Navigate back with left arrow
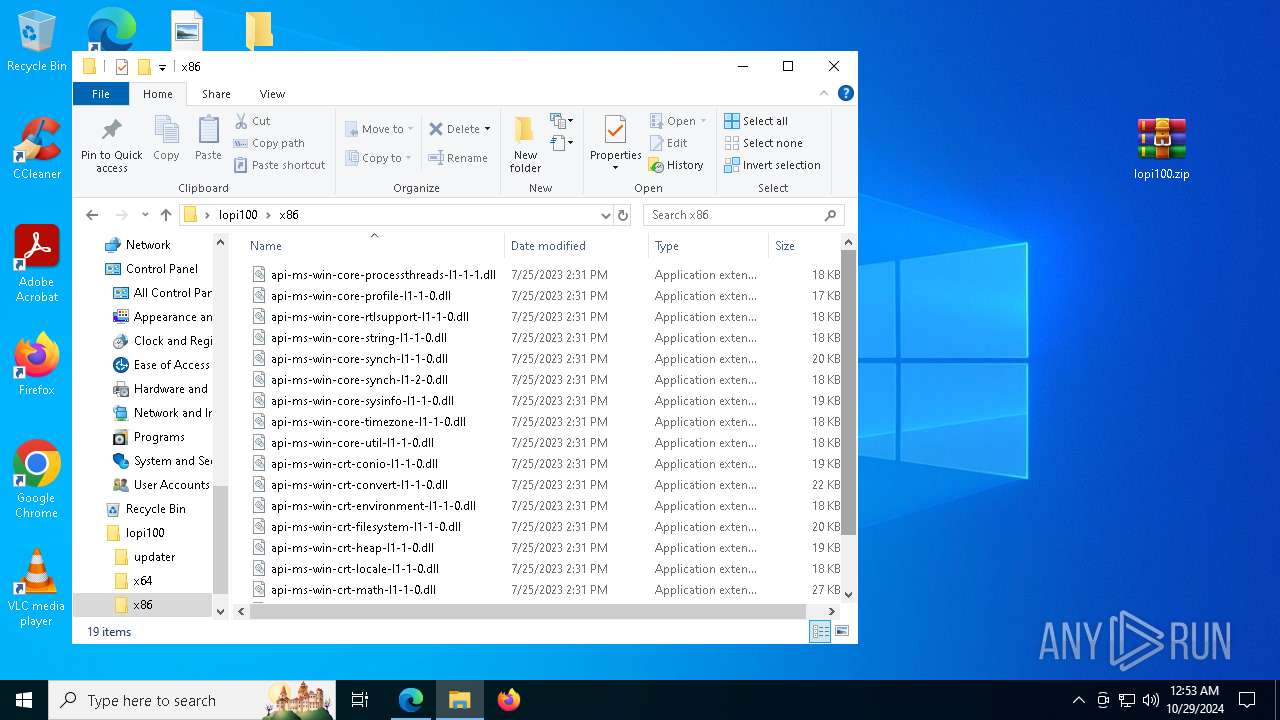Viewport: 1280px width, 720px height. point(92,215)
